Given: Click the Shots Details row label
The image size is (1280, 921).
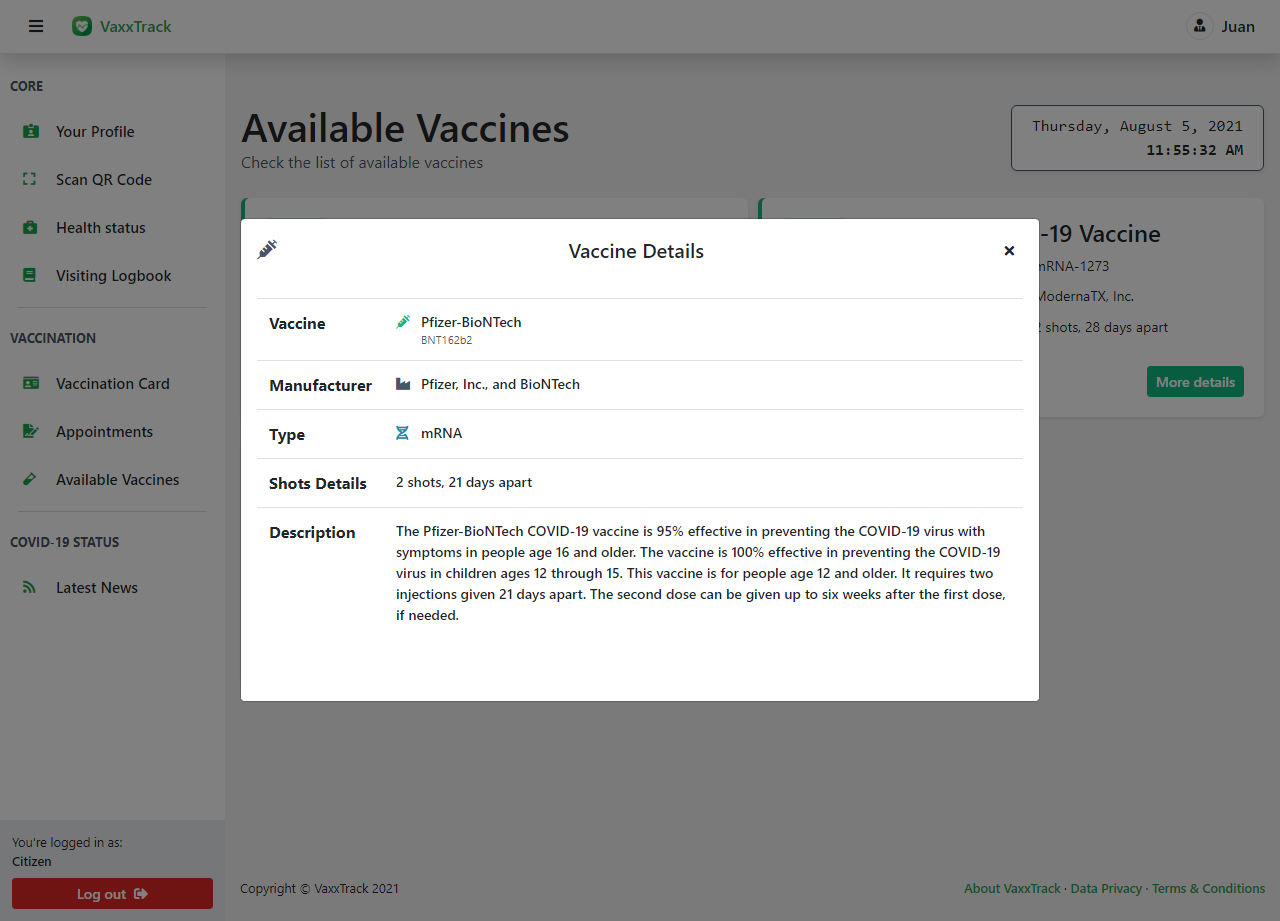Looking at the screenshot, I should [318, 484].
